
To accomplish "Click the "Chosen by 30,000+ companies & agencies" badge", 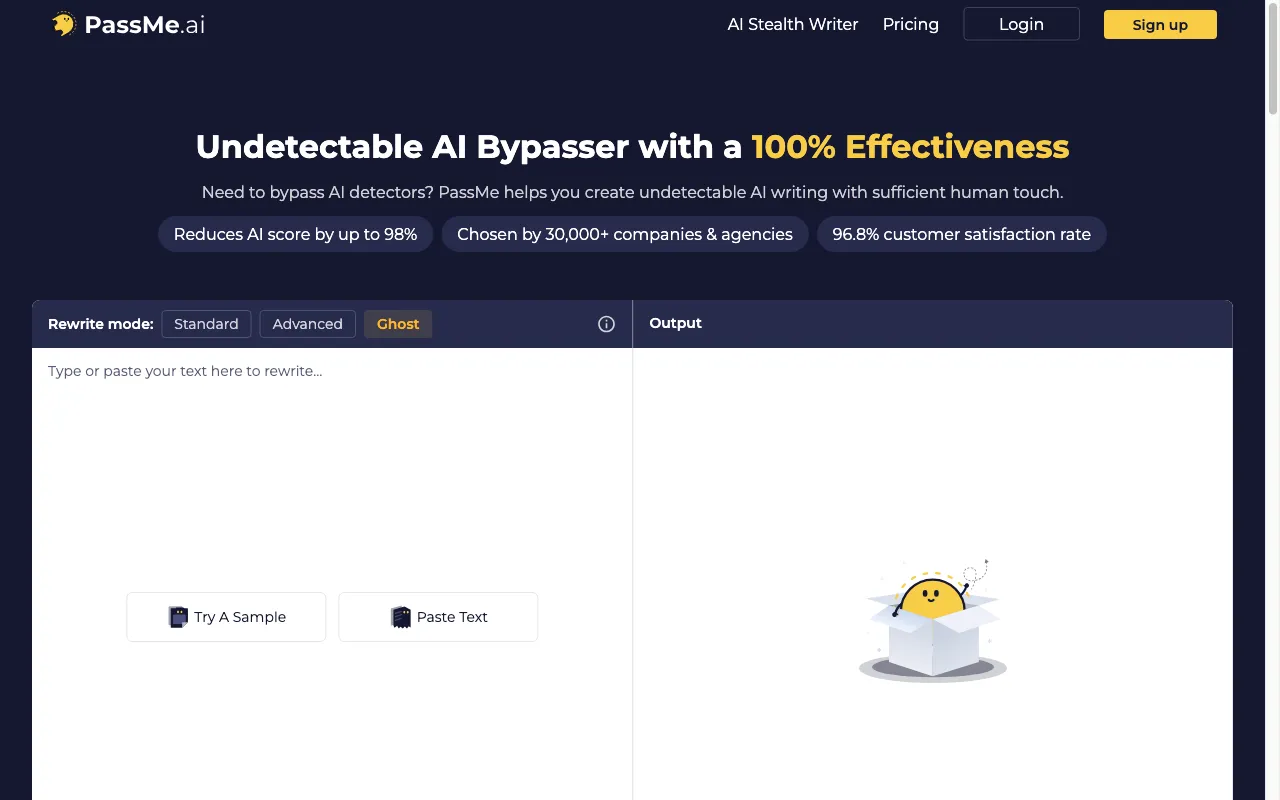I will [625, 234].
